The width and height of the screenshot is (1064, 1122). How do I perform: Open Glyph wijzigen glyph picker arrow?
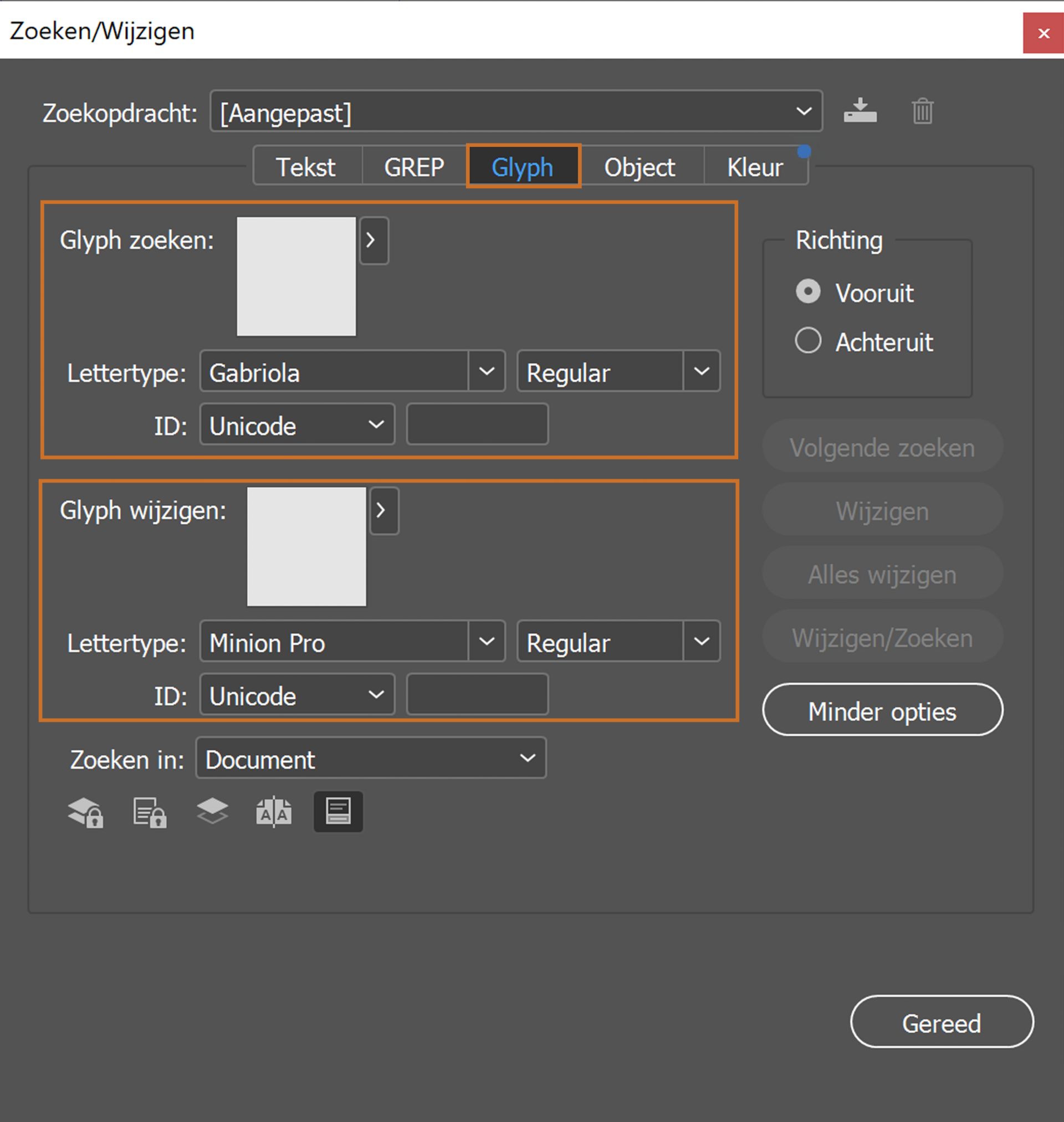point(384,510)
